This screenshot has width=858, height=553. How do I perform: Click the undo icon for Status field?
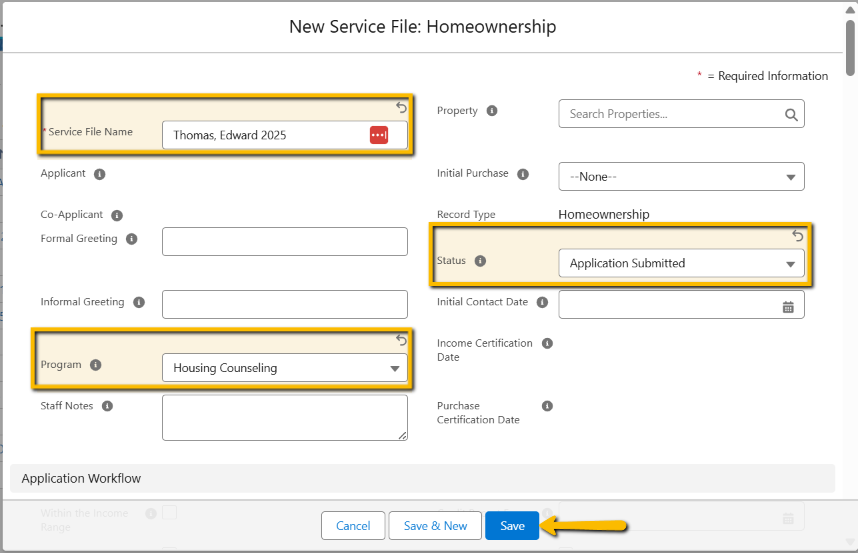click(797, 236)
